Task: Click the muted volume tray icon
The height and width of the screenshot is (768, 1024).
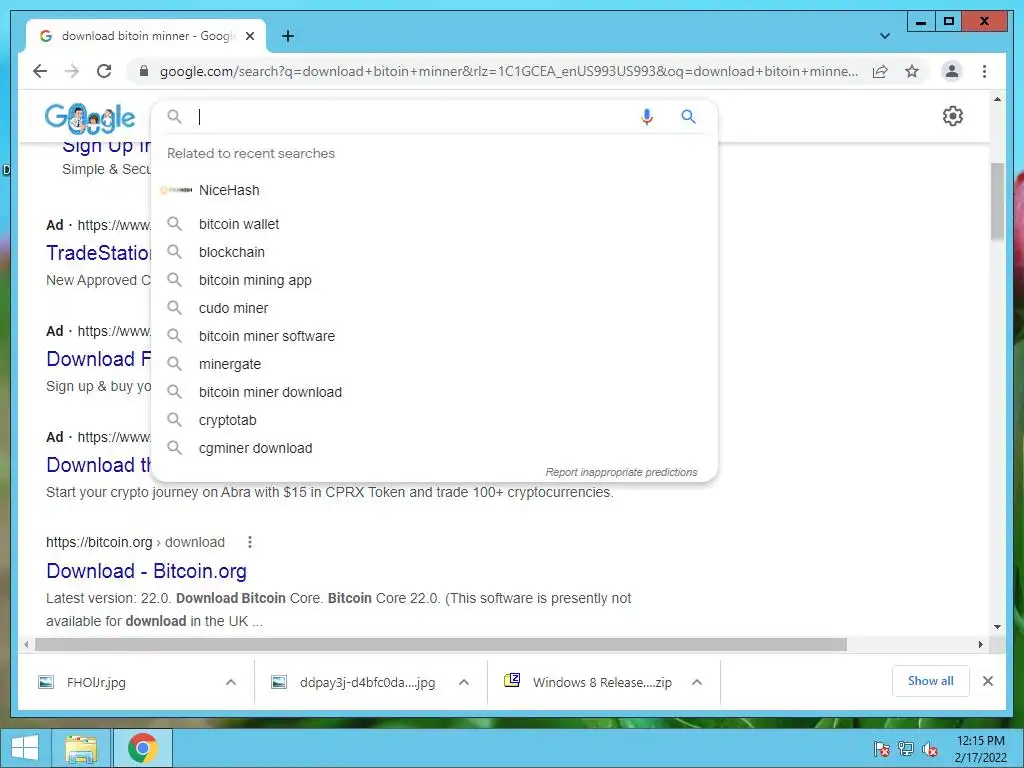Action: (x=930, y=749)
